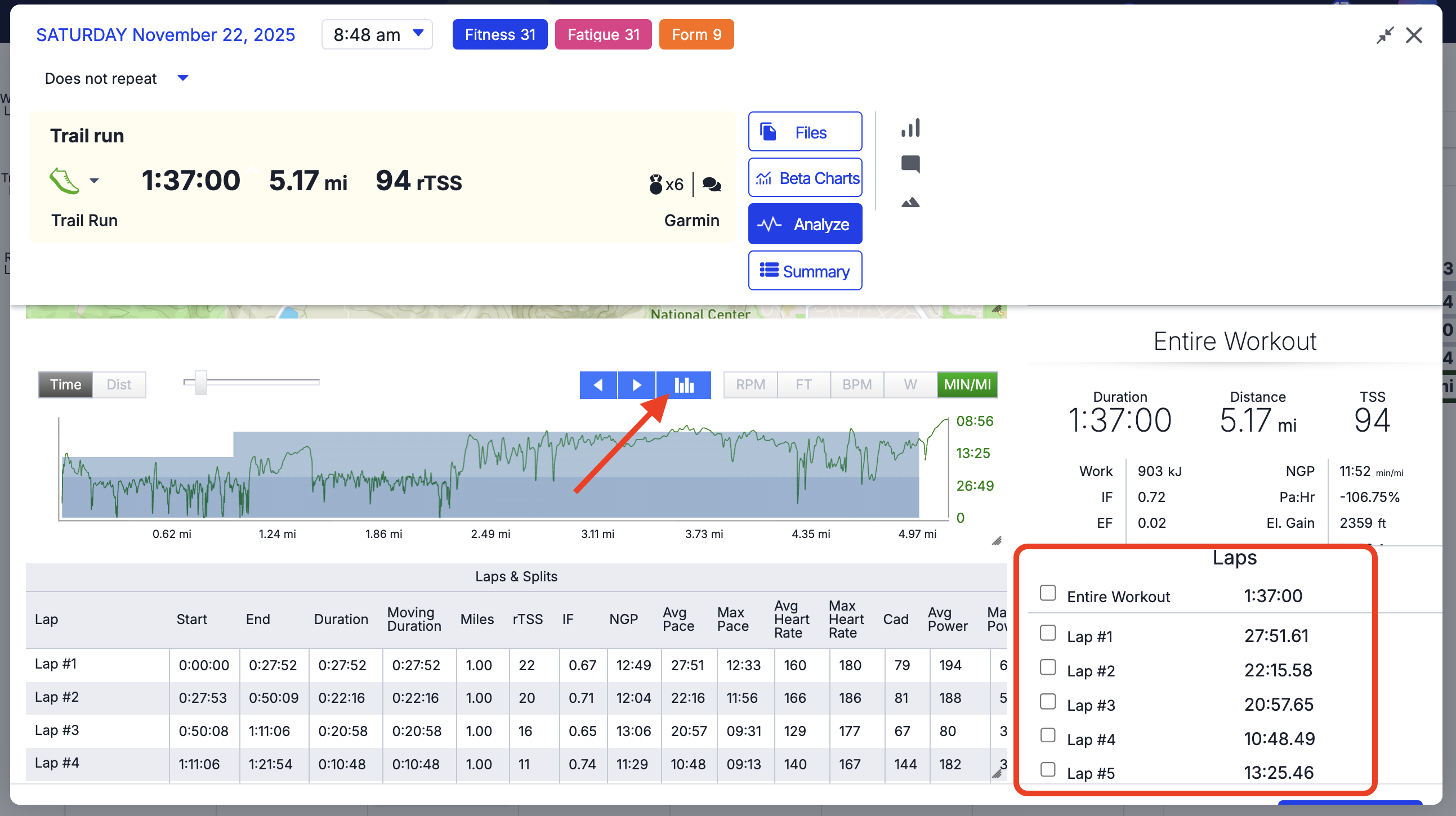Viewport: 1456px width, 816px height.
Task: Click the Files button
Action: pos(805,132)
